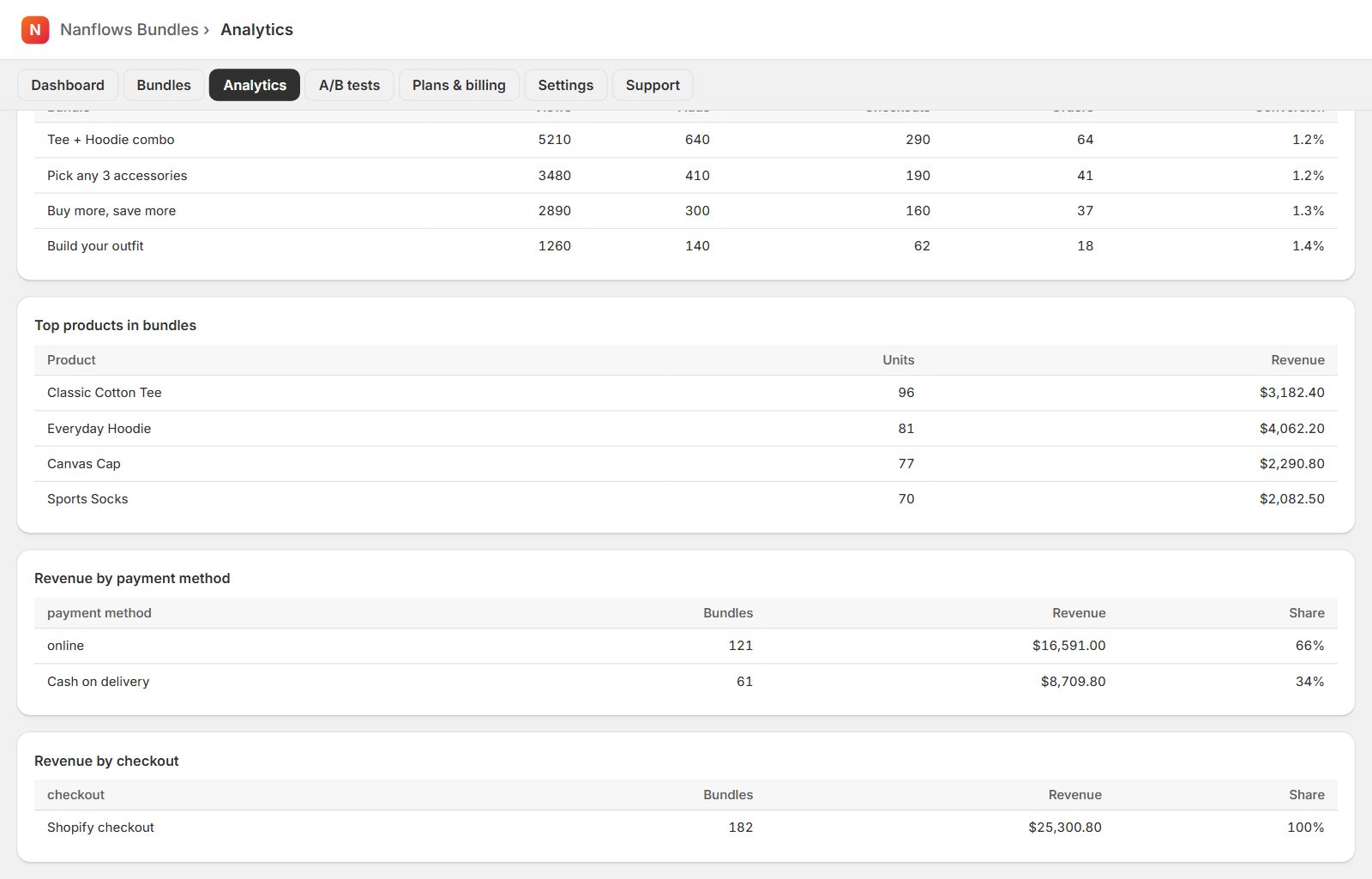Select the Shopify checkout row

tap(686, 828)
